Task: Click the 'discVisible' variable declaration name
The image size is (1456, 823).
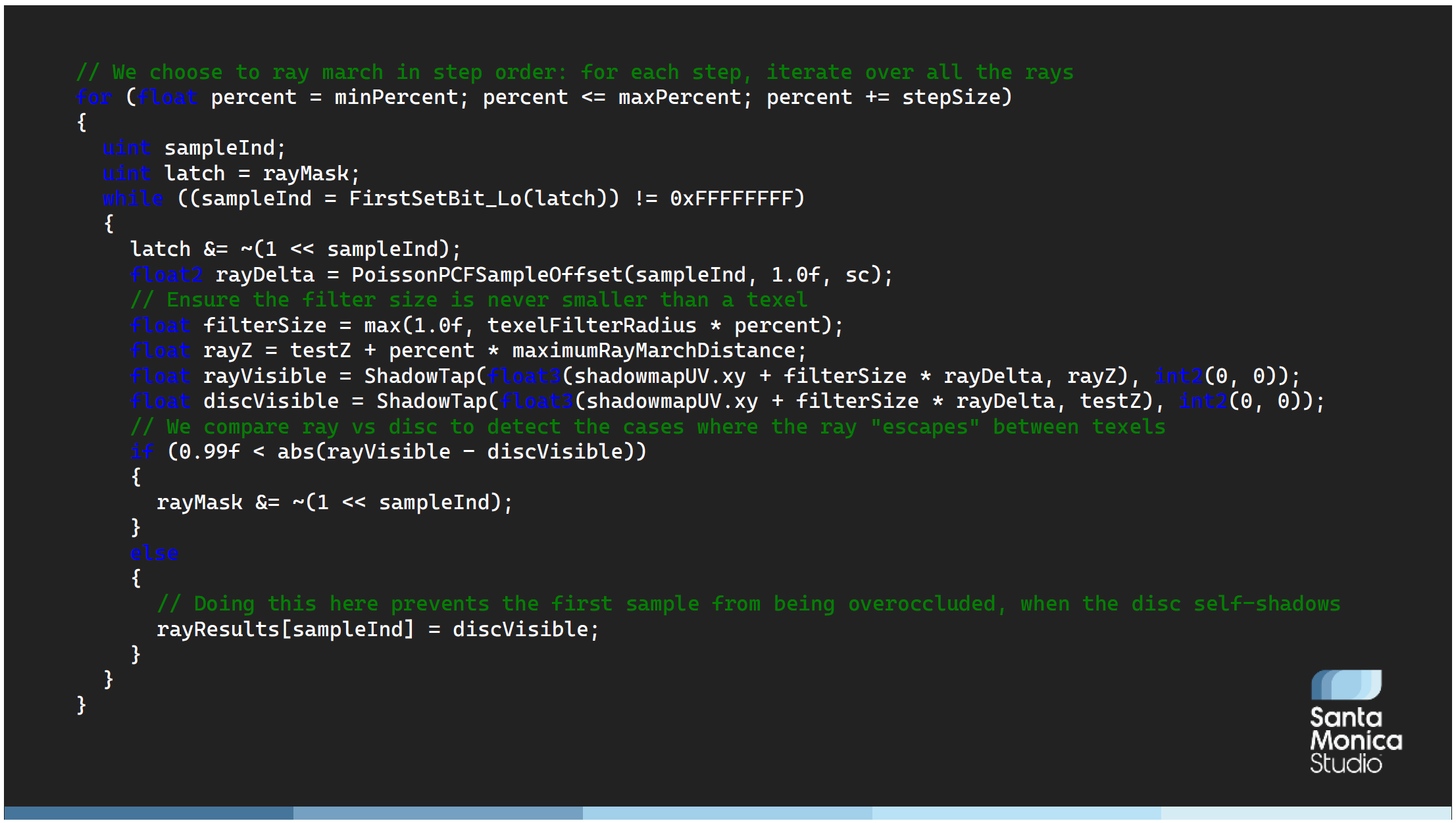Action: pos(270,401)
